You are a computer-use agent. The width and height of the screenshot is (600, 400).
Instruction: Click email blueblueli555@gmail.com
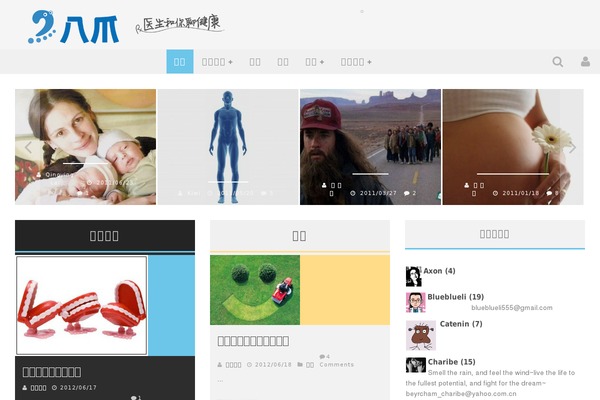pos(512,308)
